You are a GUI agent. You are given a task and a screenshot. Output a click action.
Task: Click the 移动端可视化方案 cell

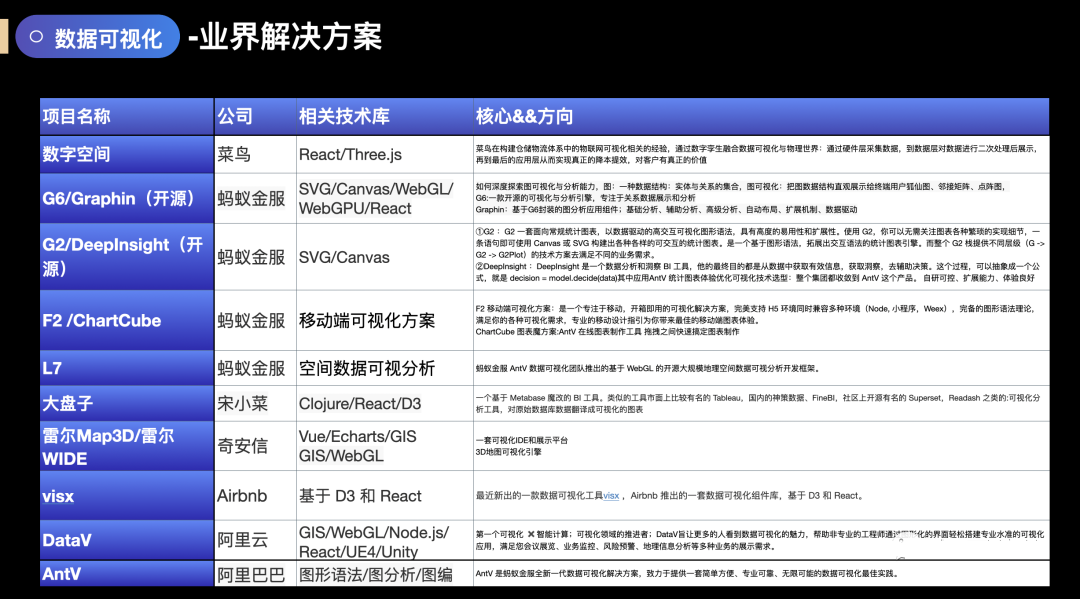(x=384, y=320)
